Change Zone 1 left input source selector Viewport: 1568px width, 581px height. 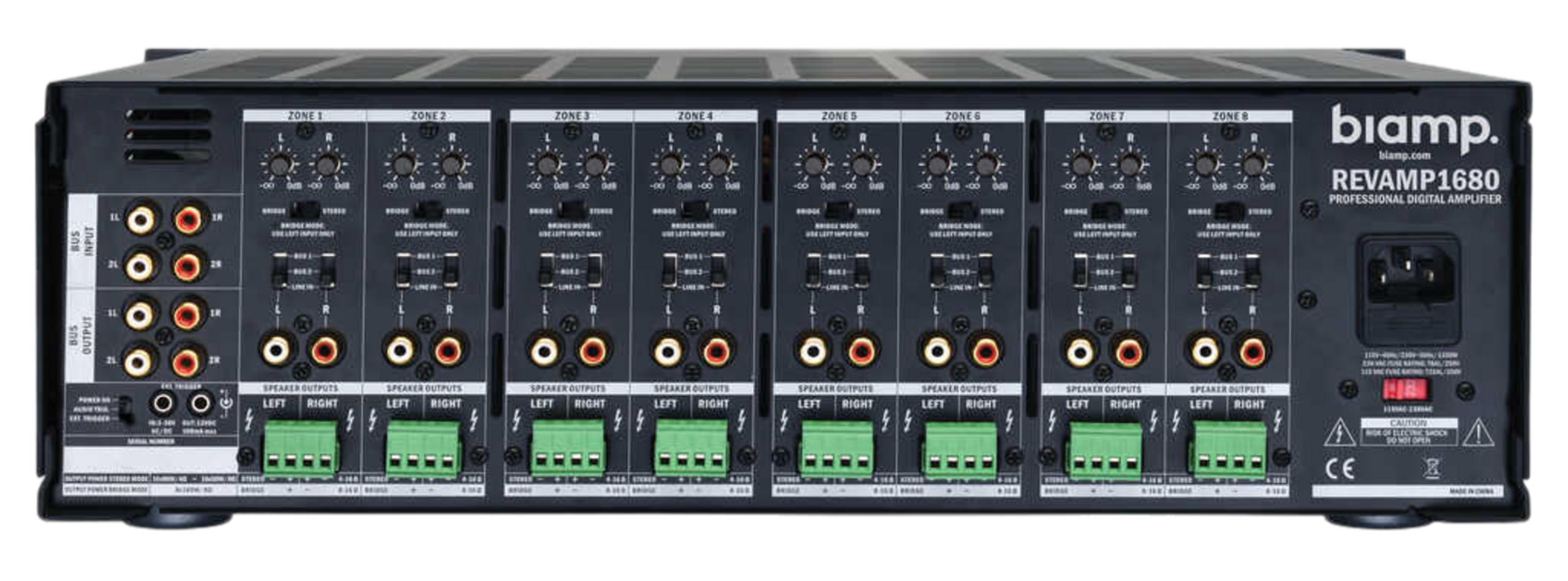[279, 271]
